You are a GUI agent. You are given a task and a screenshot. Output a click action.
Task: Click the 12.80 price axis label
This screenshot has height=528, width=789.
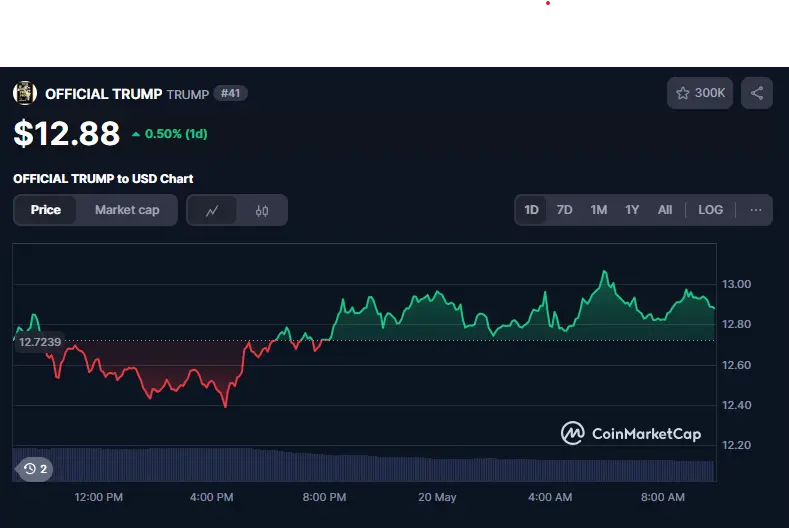736,324
